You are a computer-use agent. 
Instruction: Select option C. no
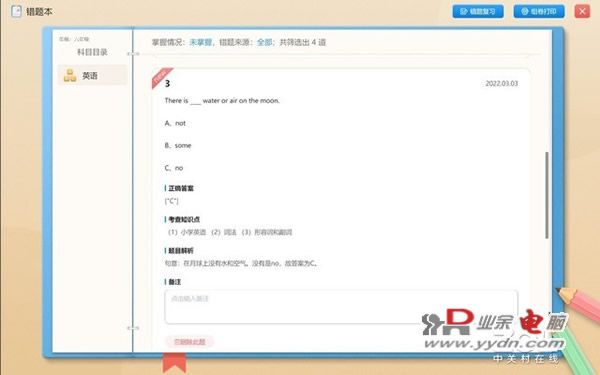(174, 168)
